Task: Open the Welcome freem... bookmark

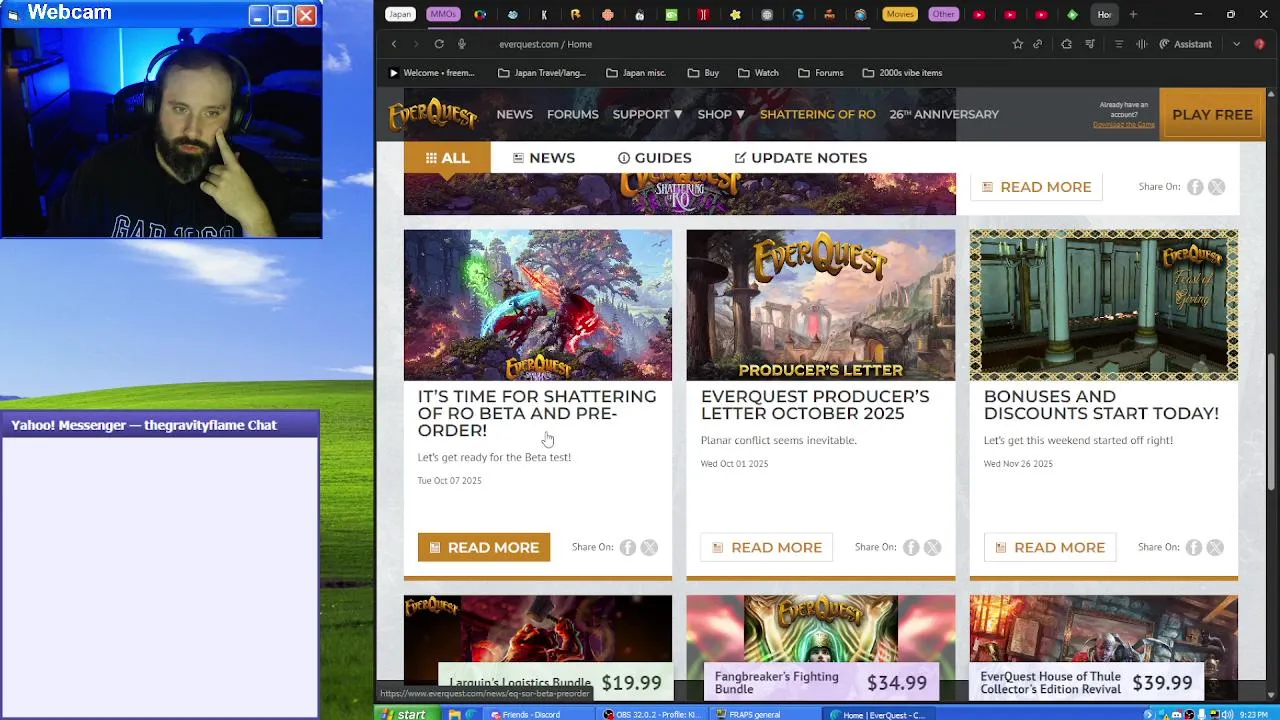Action: click(x=431, y=73)
